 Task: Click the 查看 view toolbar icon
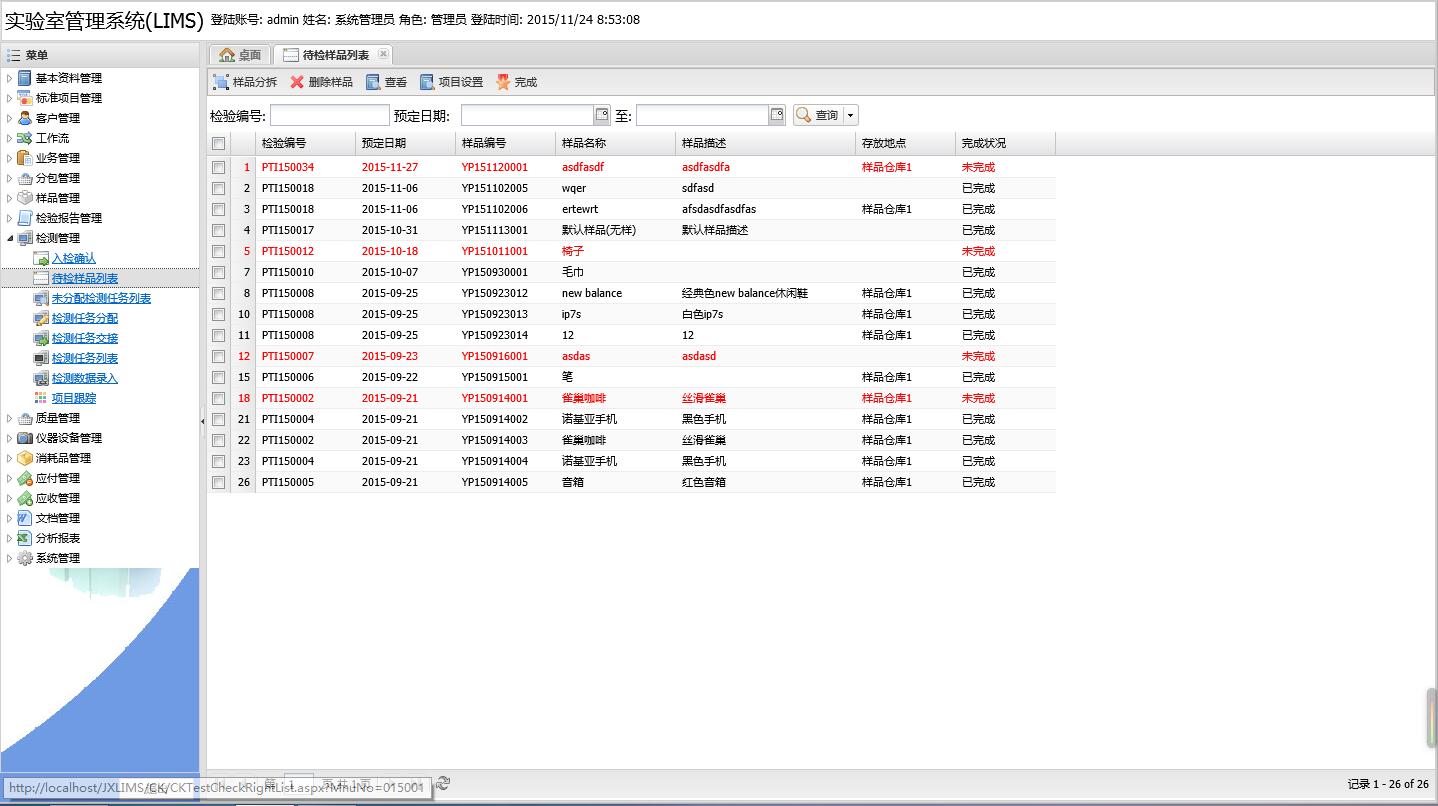[x=373, y=82]
